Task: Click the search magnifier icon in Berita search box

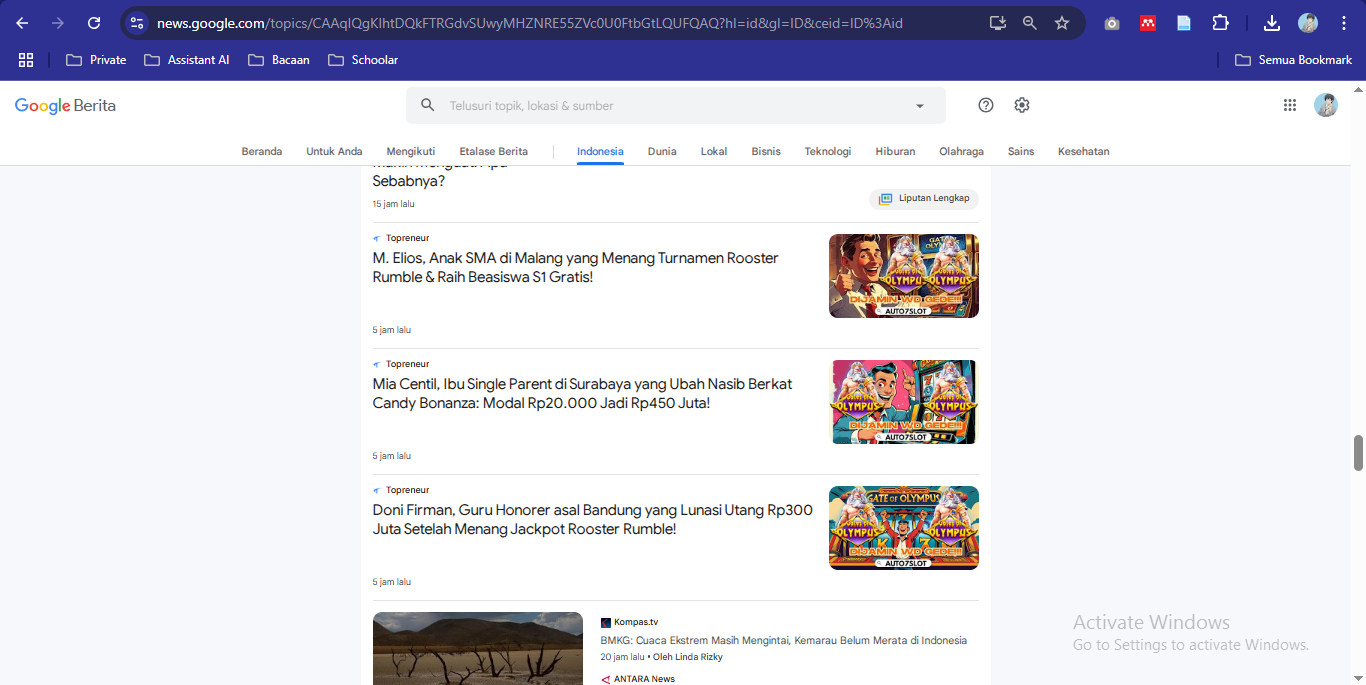Action: click(428, 105)
